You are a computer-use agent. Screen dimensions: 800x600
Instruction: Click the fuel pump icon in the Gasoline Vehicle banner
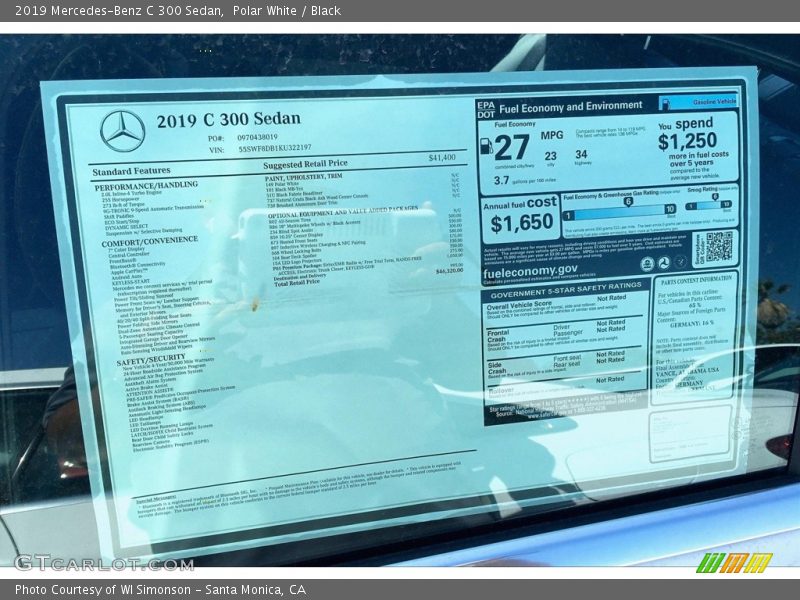(666, 103)
